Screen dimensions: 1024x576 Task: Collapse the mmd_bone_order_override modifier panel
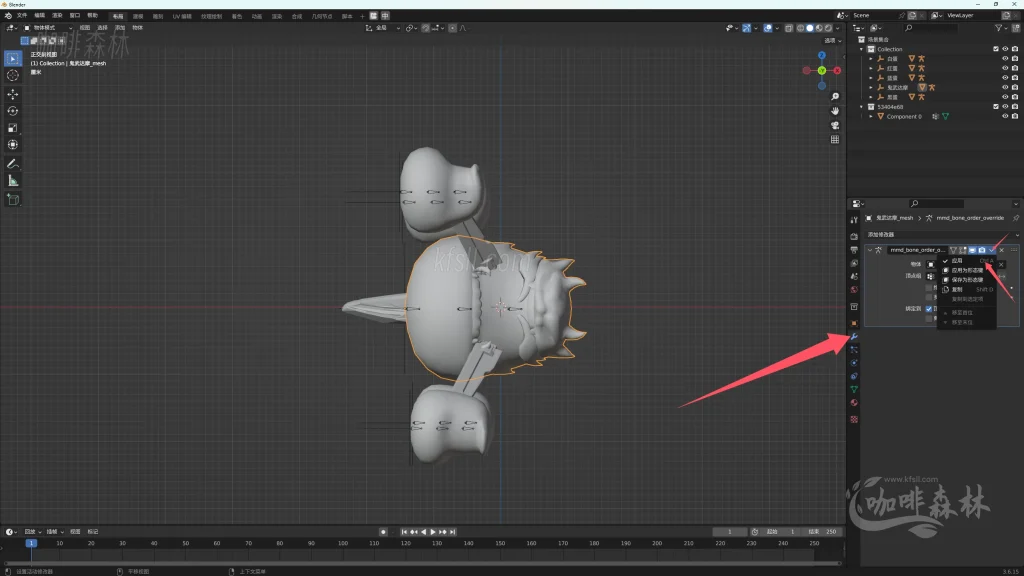pos(870,250)
